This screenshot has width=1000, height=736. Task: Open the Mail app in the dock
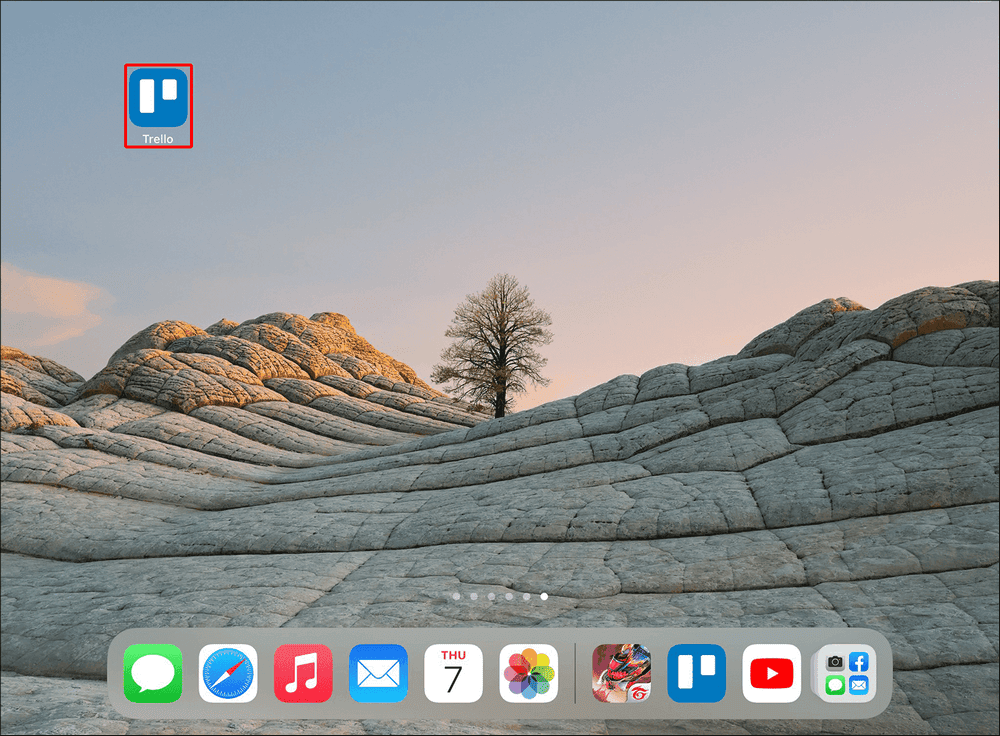[x=378, y=672]
